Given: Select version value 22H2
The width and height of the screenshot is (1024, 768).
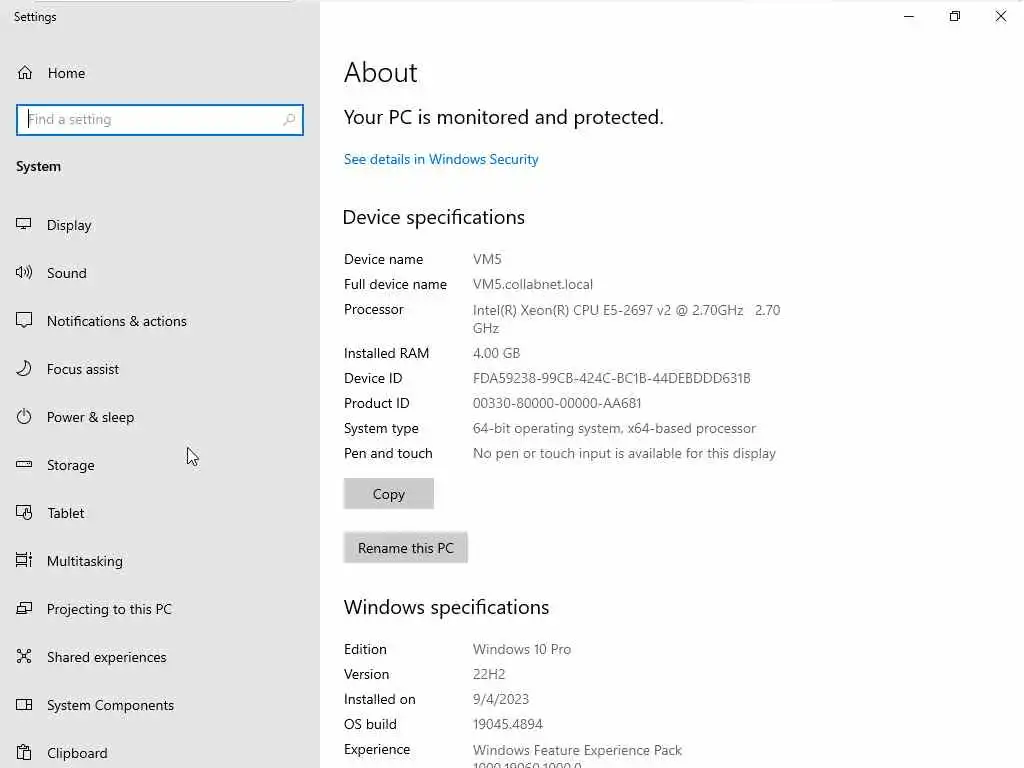Looking at the screenshot, I should tap(489, 674).
